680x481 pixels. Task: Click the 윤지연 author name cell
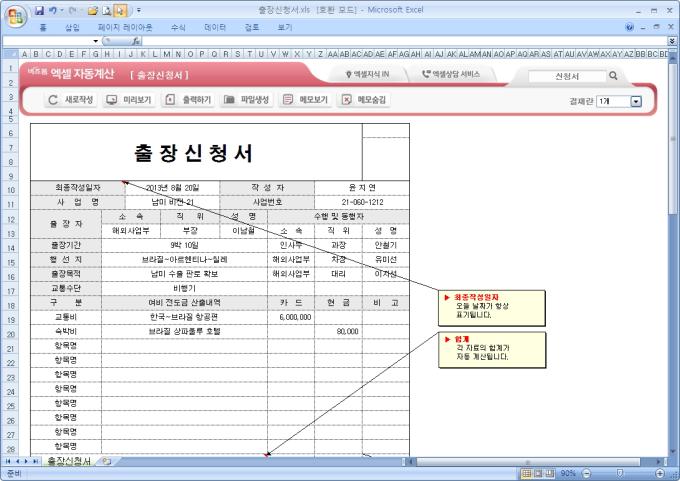362,188
